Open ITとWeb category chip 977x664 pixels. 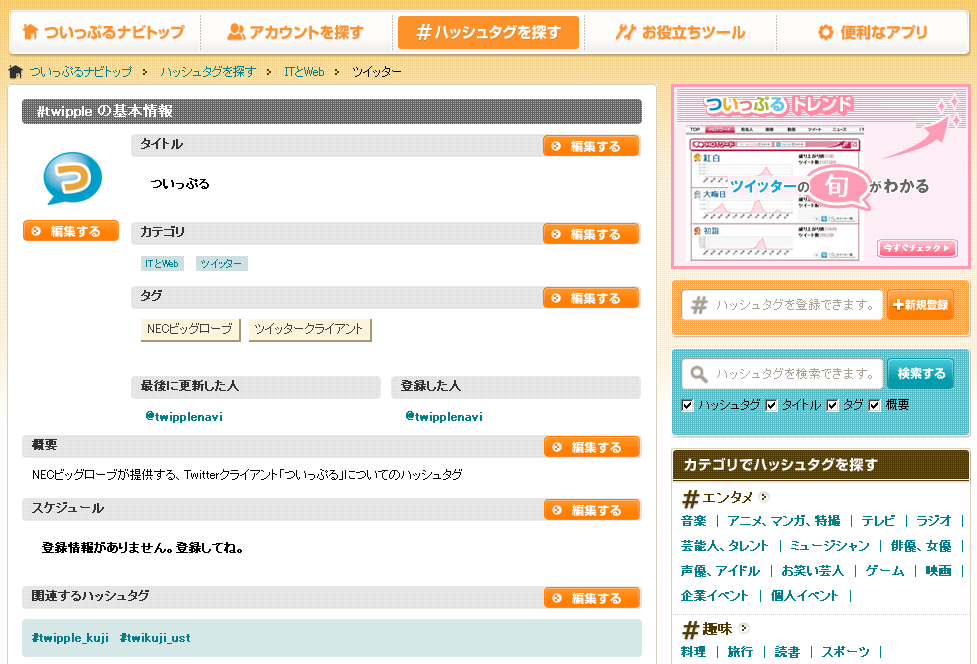pos(162,263)
